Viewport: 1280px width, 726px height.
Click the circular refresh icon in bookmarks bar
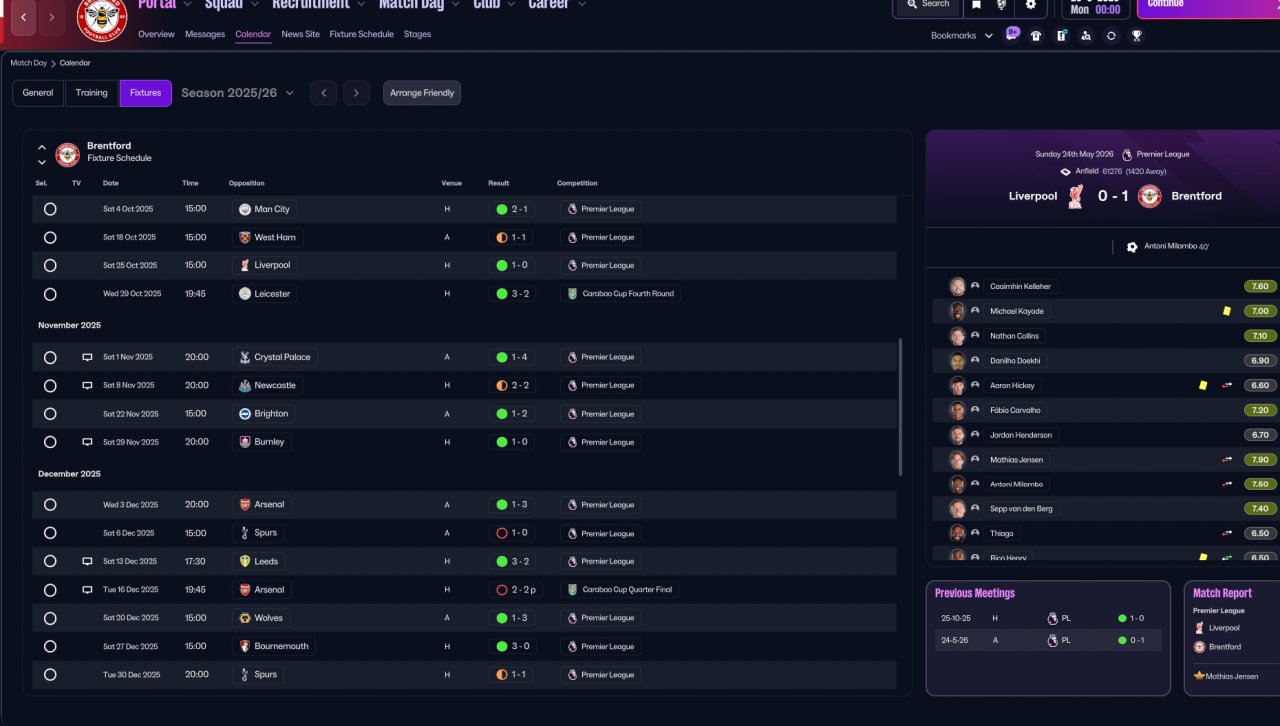coord(1111,36)
